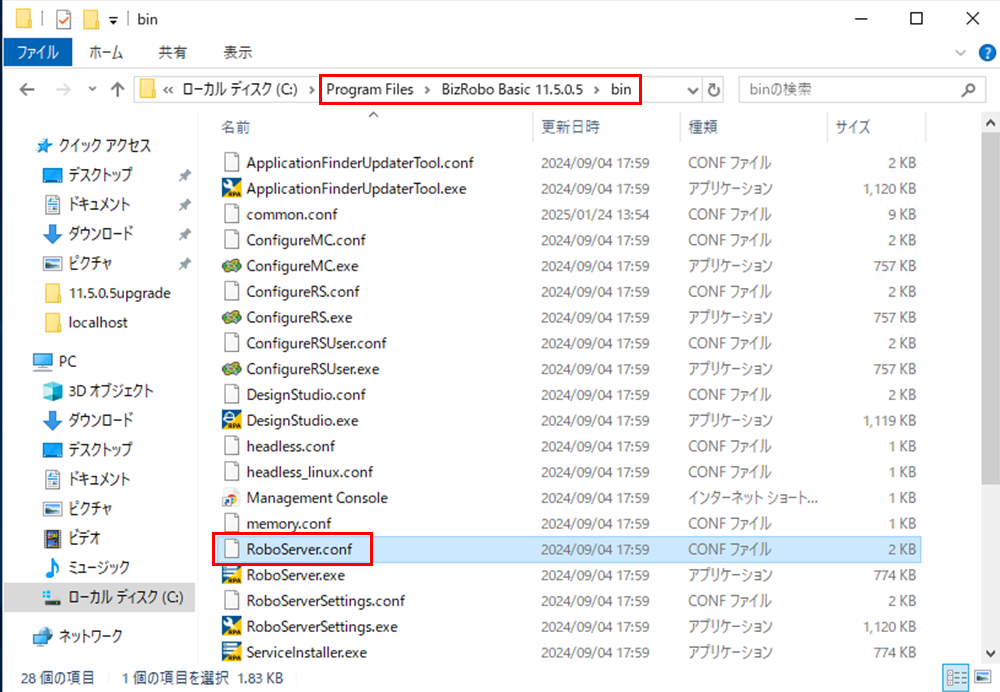Refresh the bin folder view
This screenshot has width=1000, height=692.
point(714,90)
